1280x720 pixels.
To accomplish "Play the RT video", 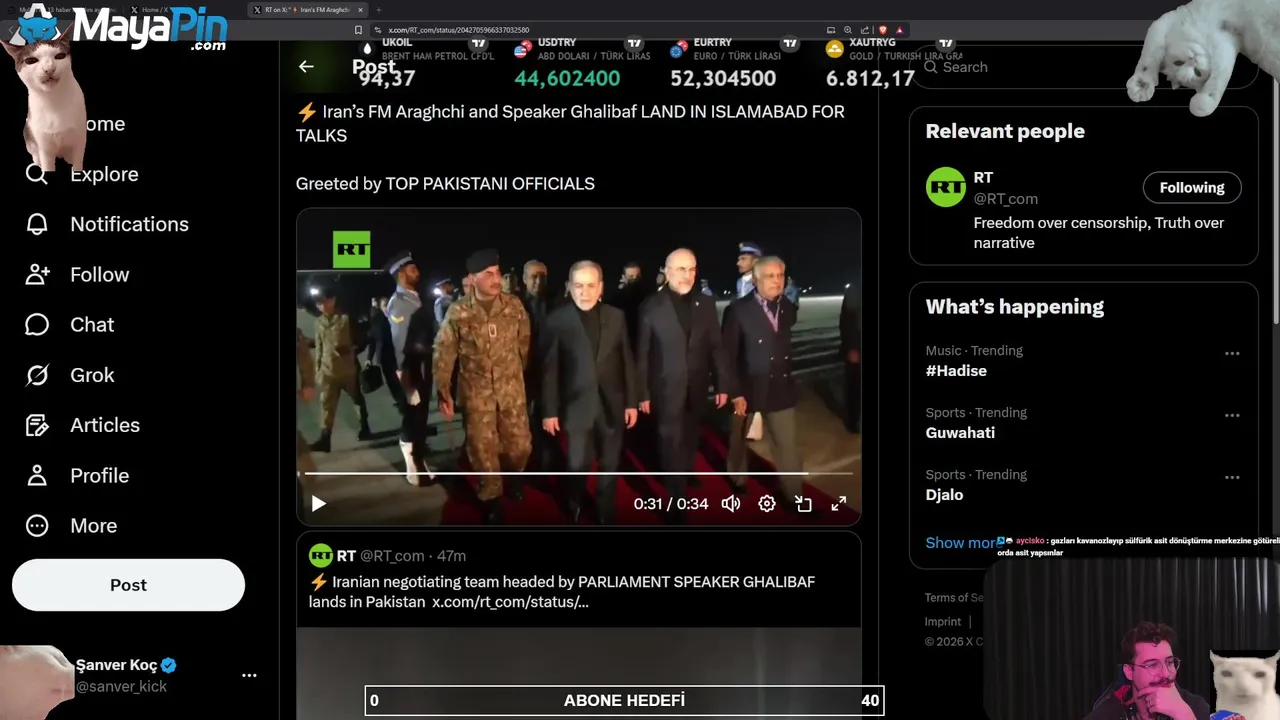I will (318, 503).
